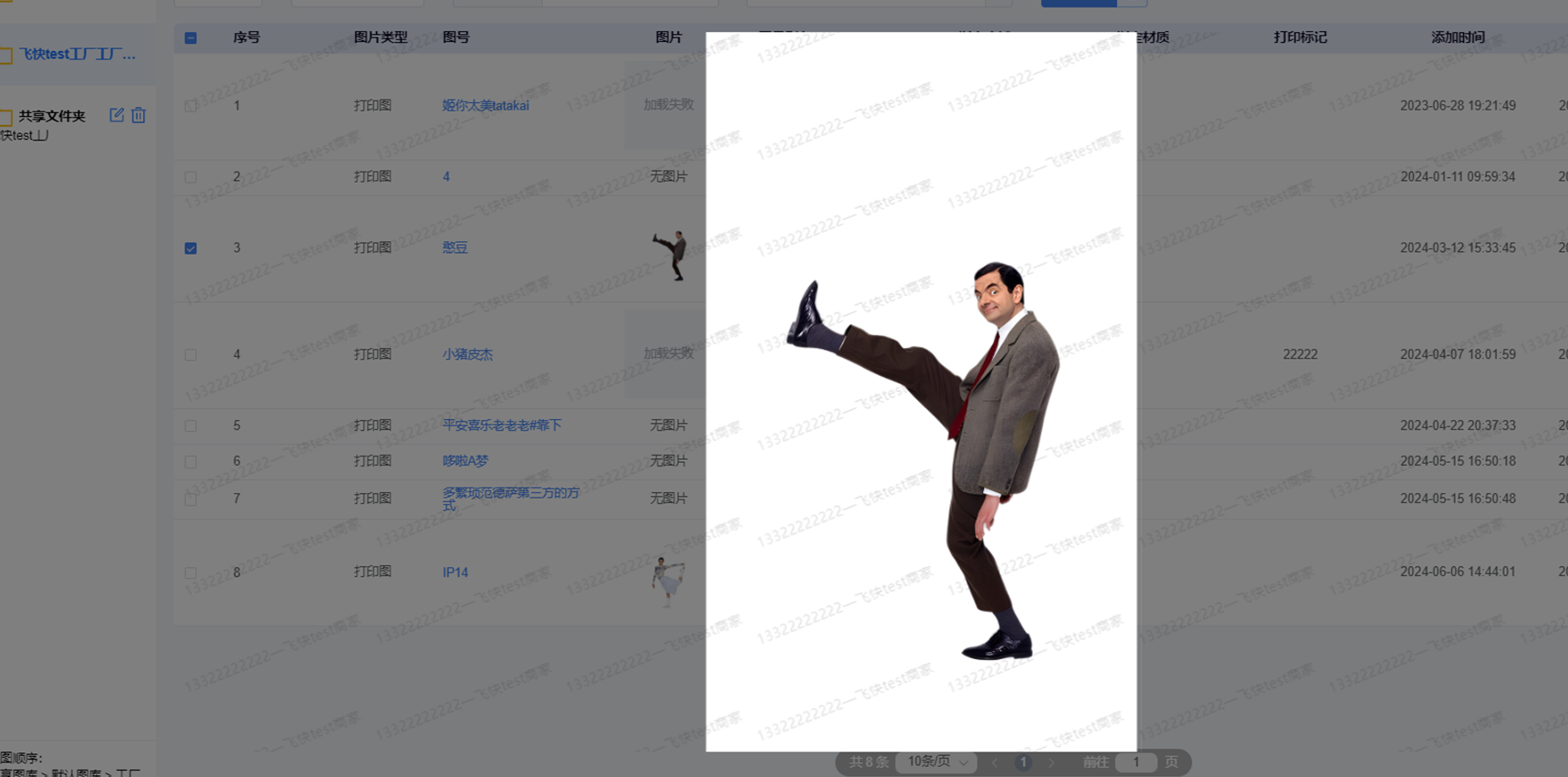Tick the checkbox for row 5 平安喜乐
The height and width of the screenshot is (777, 1568).
click(x=191, y=425)
